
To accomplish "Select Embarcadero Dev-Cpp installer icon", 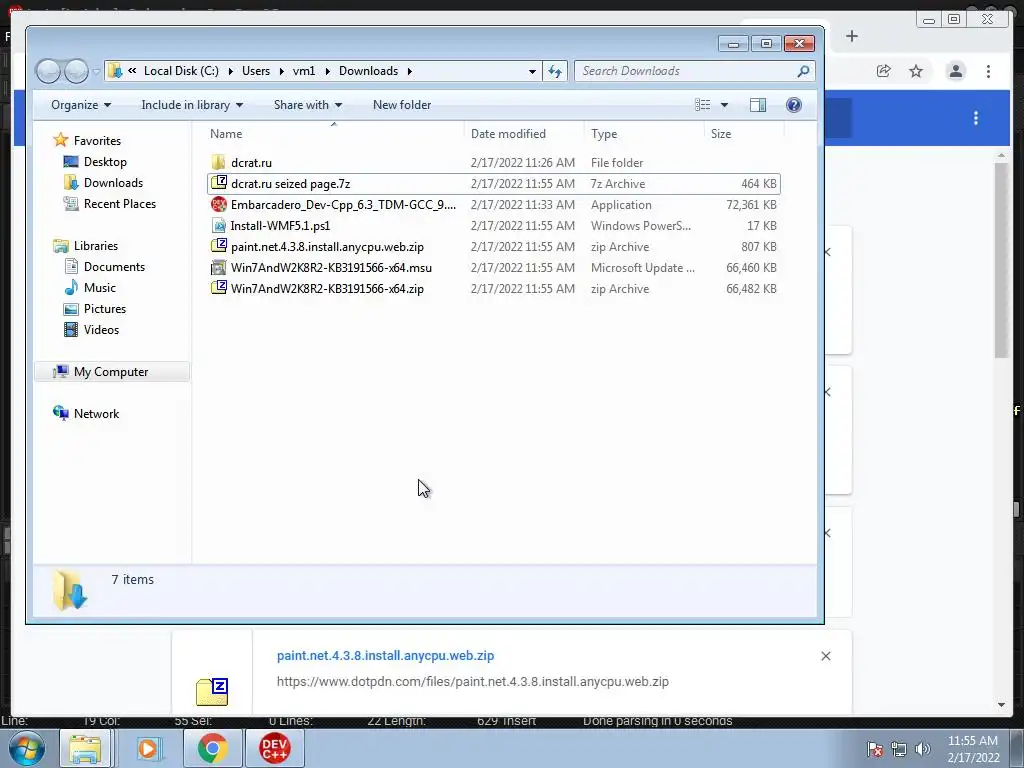I will pyautogui.click(x=219, y=204).
